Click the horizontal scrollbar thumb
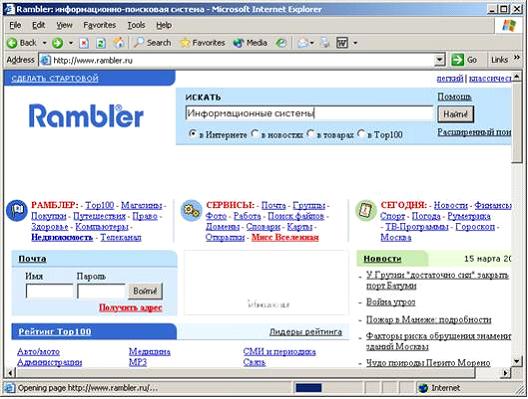528x399 pixels. [x=245, y=372]
